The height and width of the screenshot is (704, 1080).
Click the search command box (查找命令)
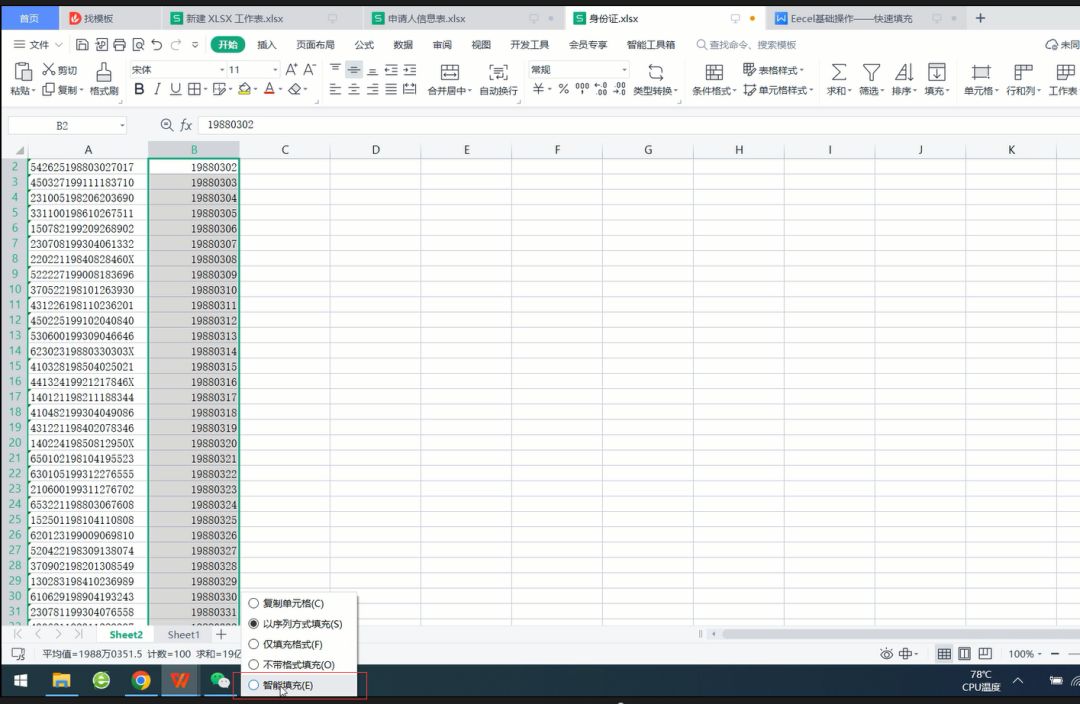746,45
